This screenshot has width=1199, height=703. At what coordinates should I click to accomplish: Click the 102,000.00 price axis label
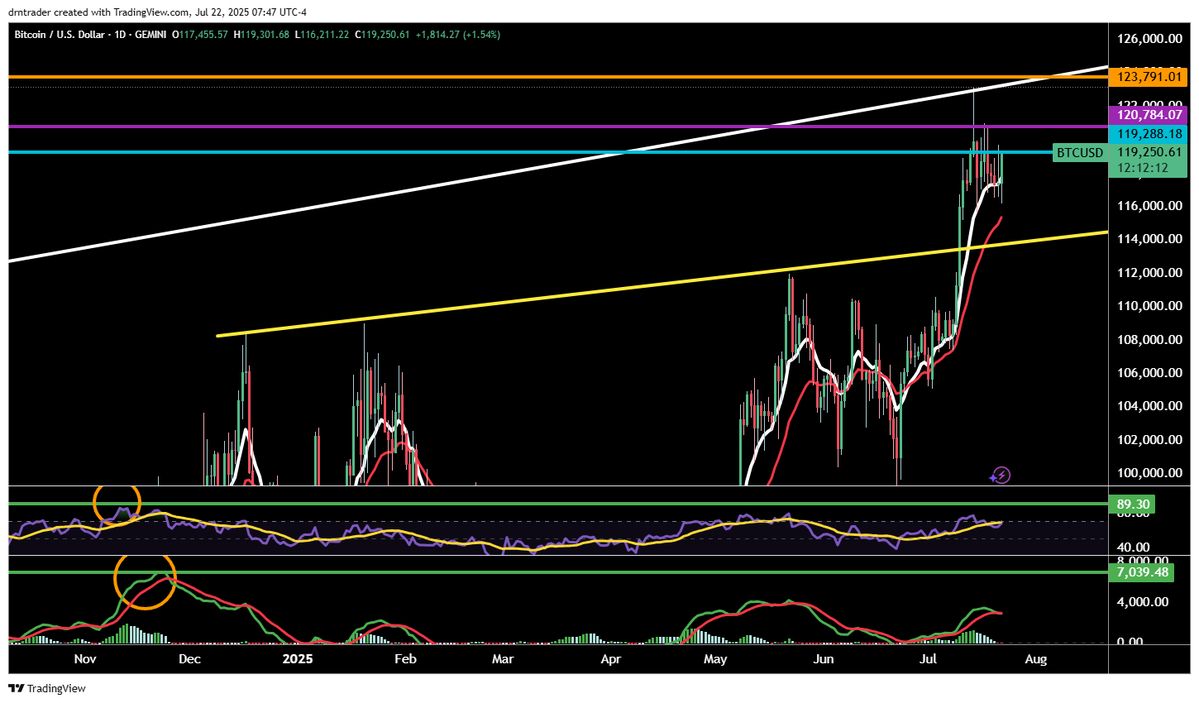(1149, 440)
